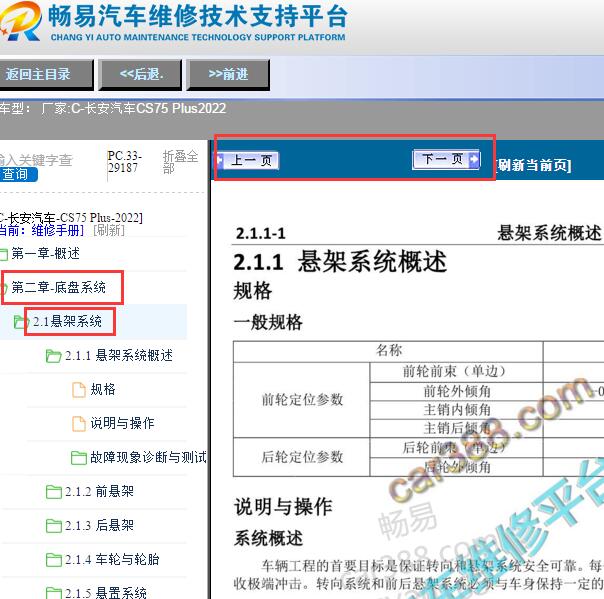
Task: Go back using <<后退 button
Action: 141,74
